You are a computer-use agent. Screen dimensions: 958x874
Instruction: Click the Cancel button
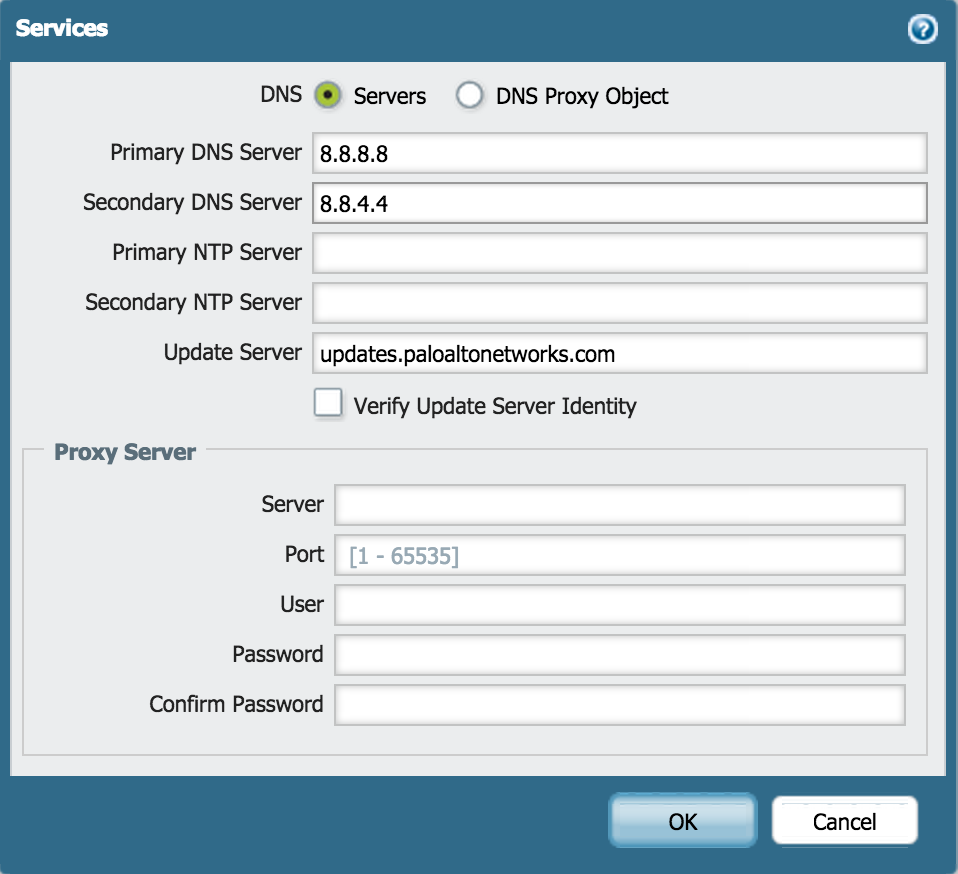845,820
